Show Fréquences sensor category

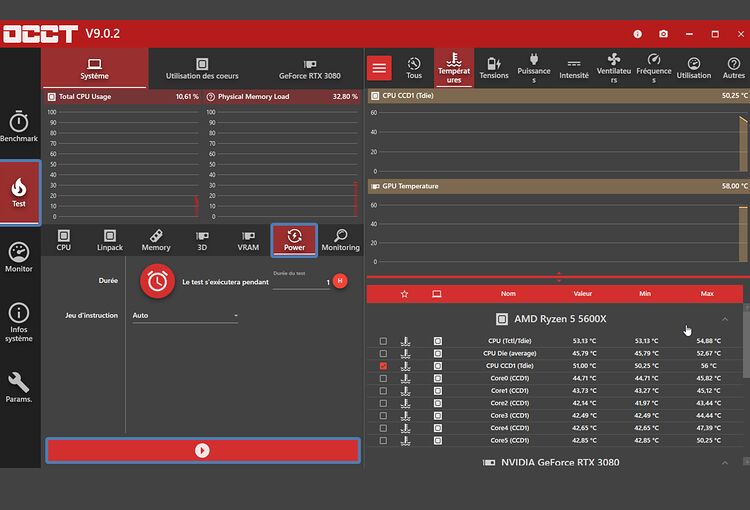(654, 68)
